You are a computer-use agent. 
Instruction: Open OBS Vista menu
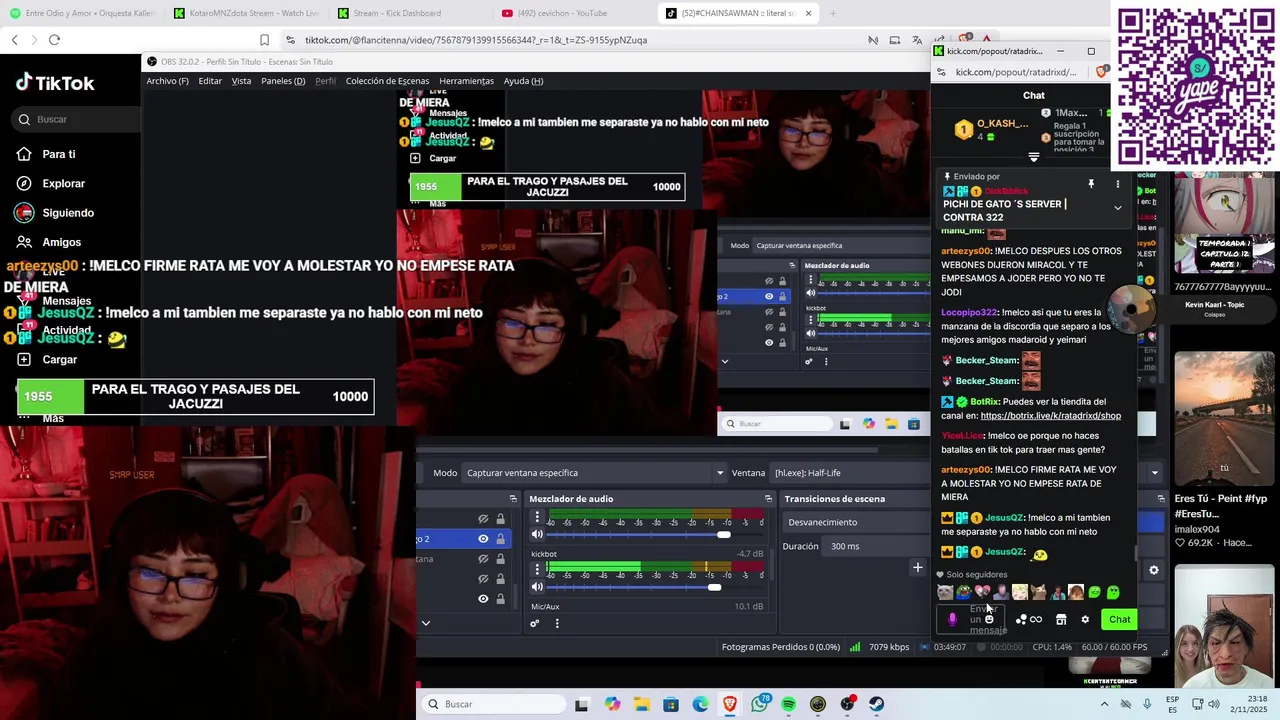pyautogui.click(x=241, y=81)
